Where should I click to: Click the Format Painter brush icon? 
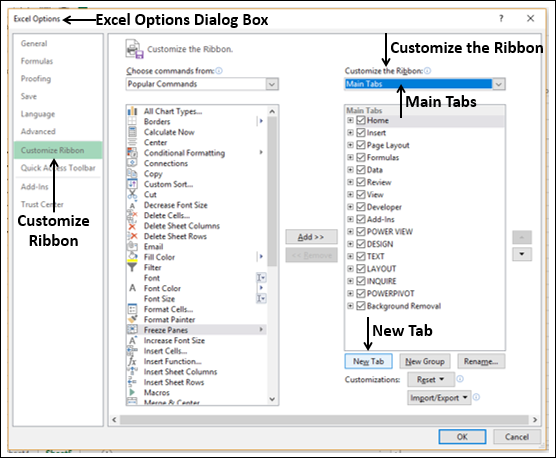(x=132, y=320)
